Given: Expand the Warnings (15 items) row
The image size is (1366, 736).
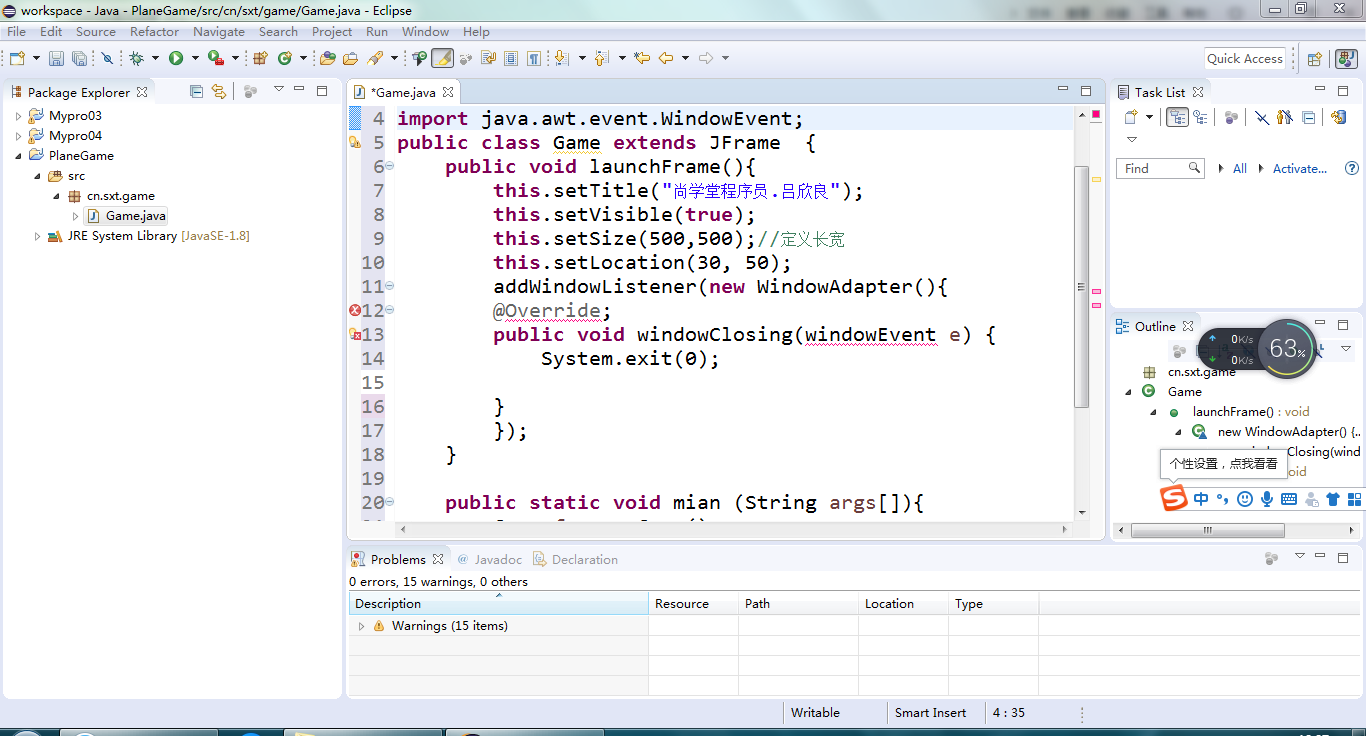Looking at the screenshot, I should click(361, 626).
